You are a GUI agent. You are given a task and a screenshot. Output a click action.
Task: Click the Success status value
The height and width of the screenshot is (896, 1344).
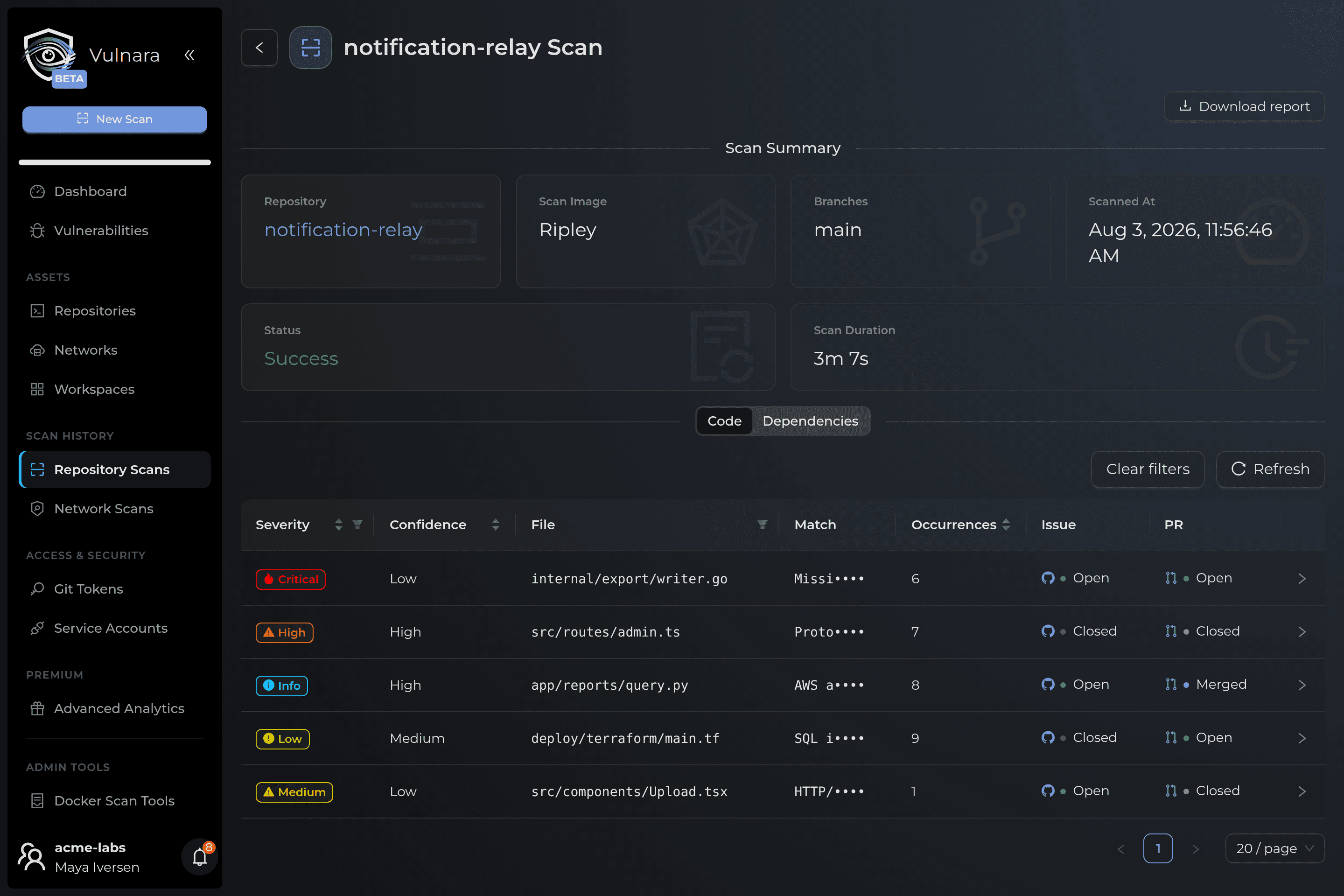[301, 359]
